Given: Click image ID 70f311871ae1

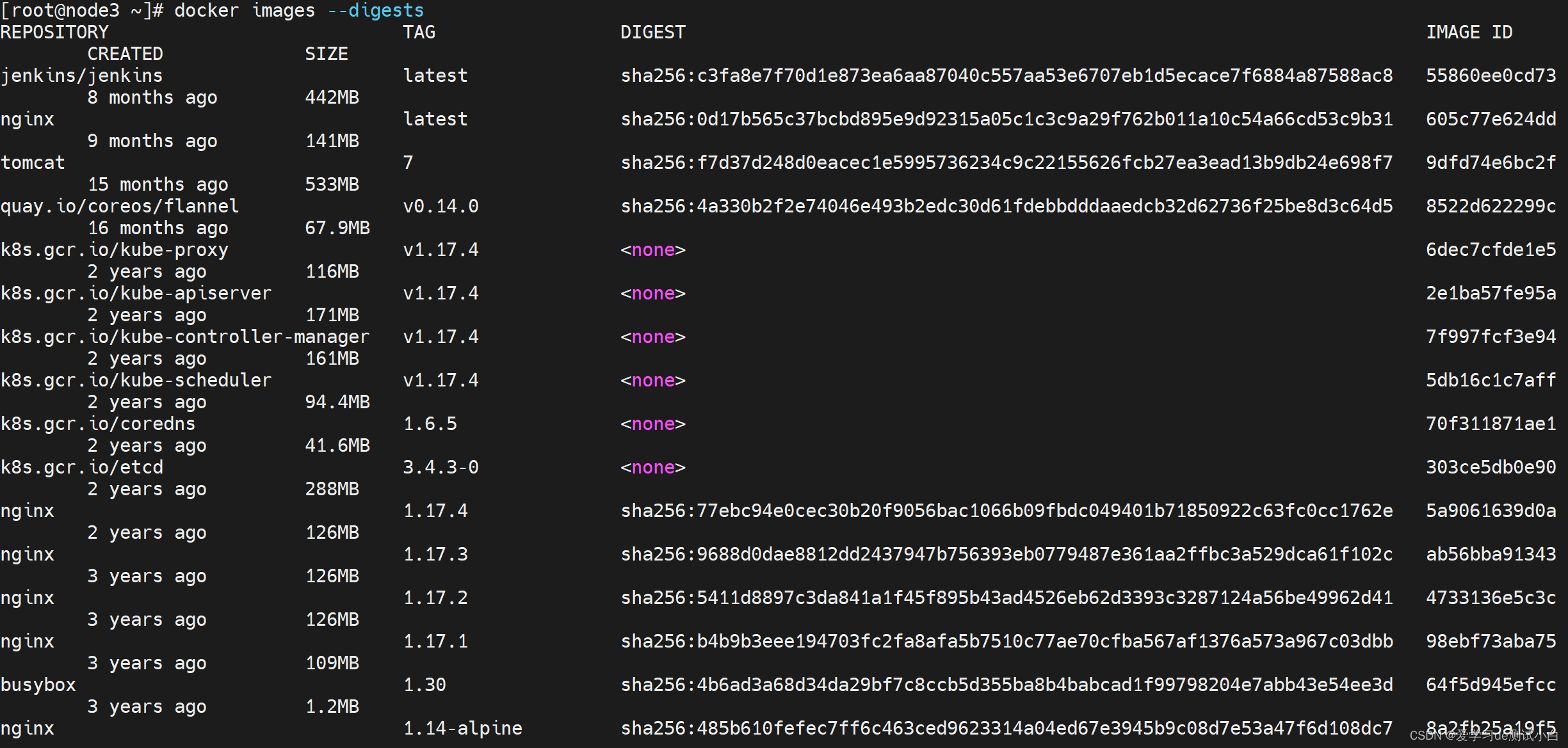Looking at the screenshot, I should pos(1491,424).
